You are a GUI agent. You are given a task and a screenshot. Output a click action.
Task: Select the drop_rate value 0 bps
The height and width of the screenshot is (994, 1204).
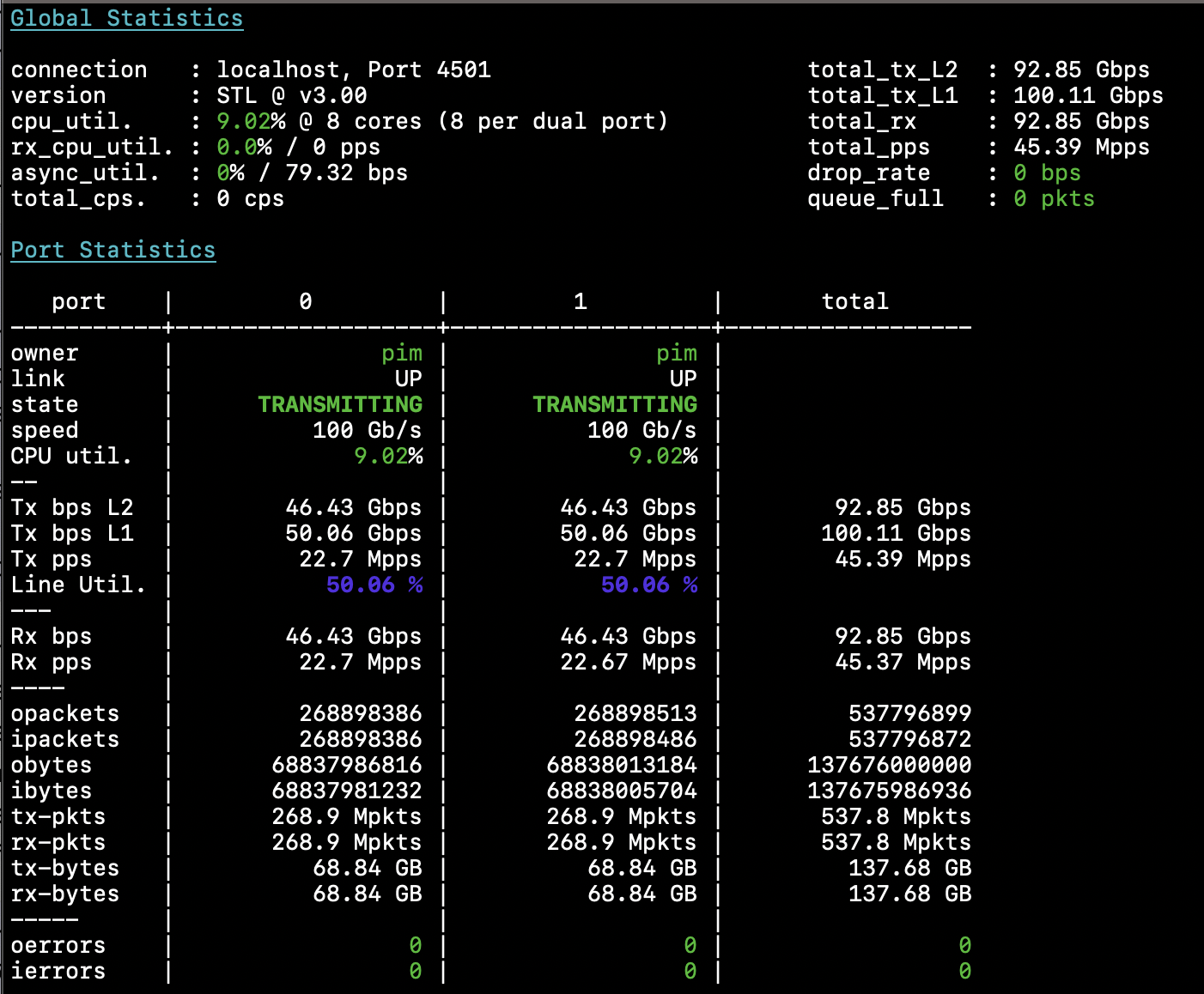point(1046,173)
